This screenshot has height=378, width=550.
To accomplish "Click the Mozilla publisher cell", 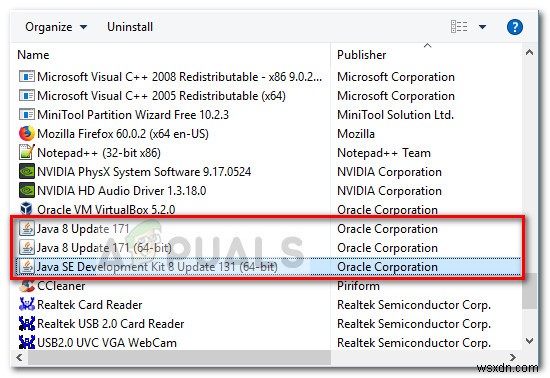I will click(356, 134).
